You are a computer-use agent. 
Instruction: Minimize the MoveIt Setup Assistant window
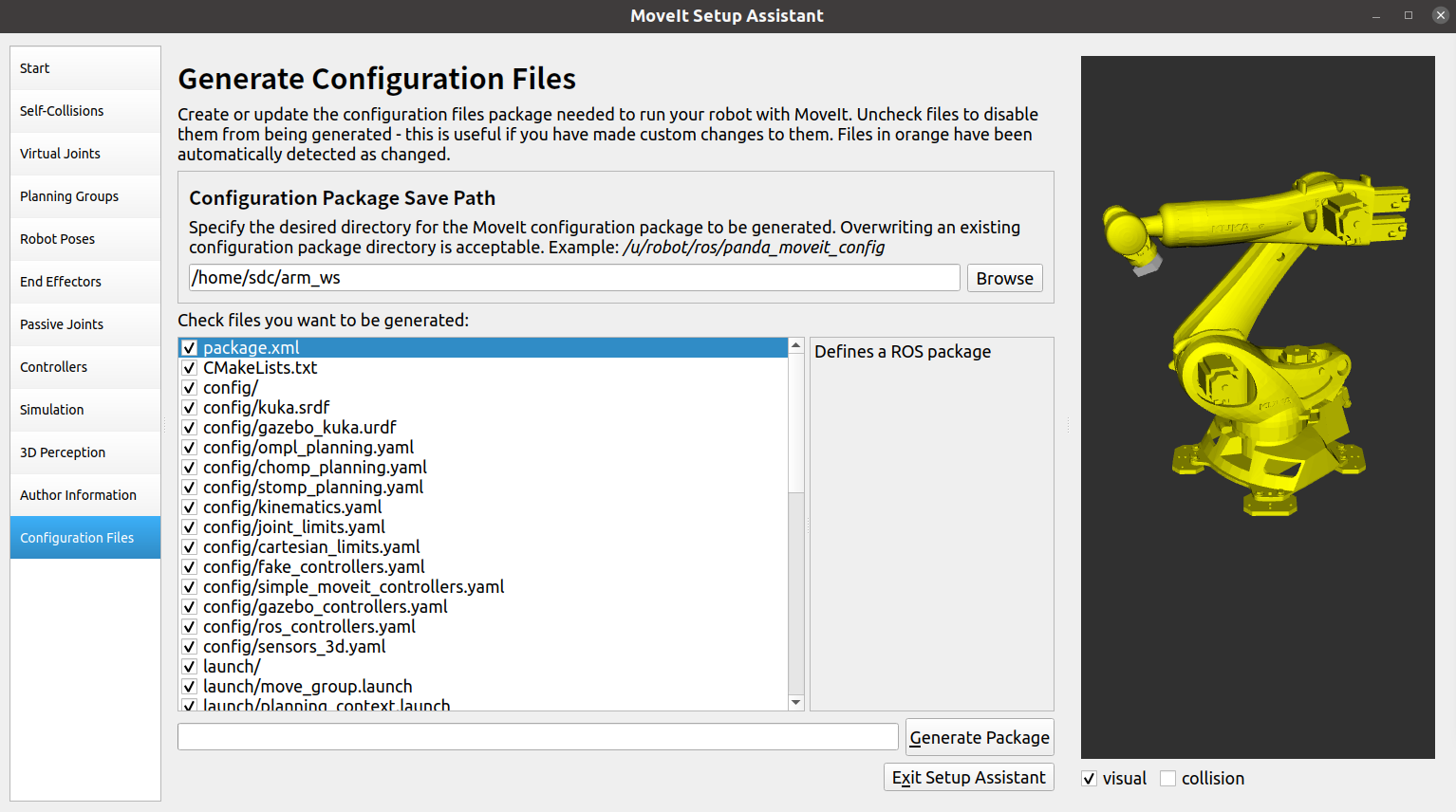(x=1376, y=16)
